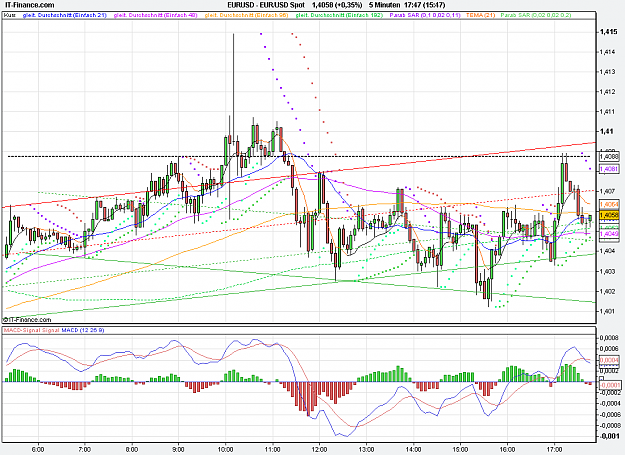Click the +0,35% change in header

pyautogui.click(x=348, y=5)
